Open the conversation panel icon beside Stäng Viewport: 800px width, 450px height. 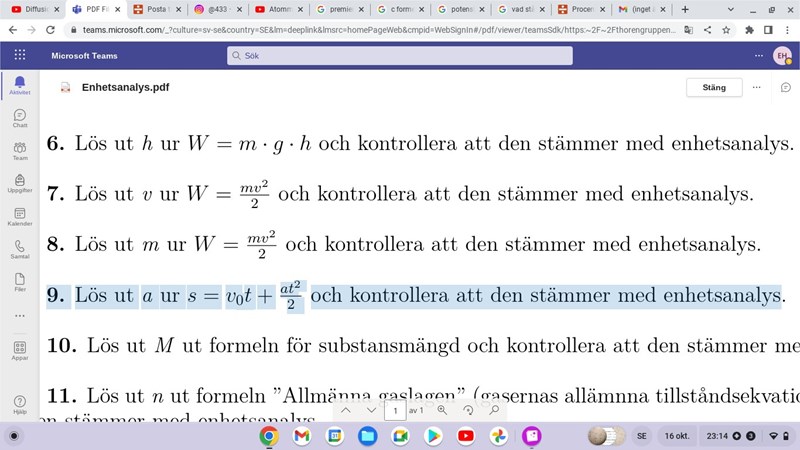[786, 87]
